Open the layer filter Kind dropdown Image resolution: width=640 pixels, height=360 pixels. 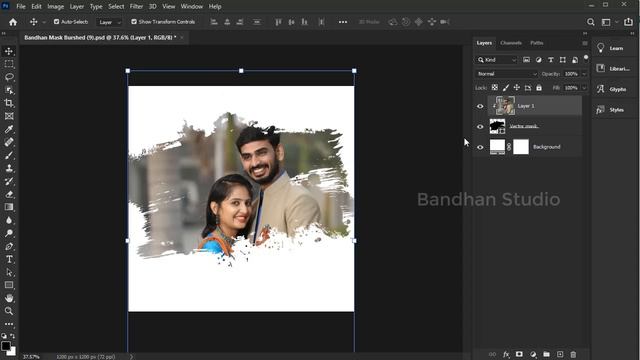click(x=496, y=60)
